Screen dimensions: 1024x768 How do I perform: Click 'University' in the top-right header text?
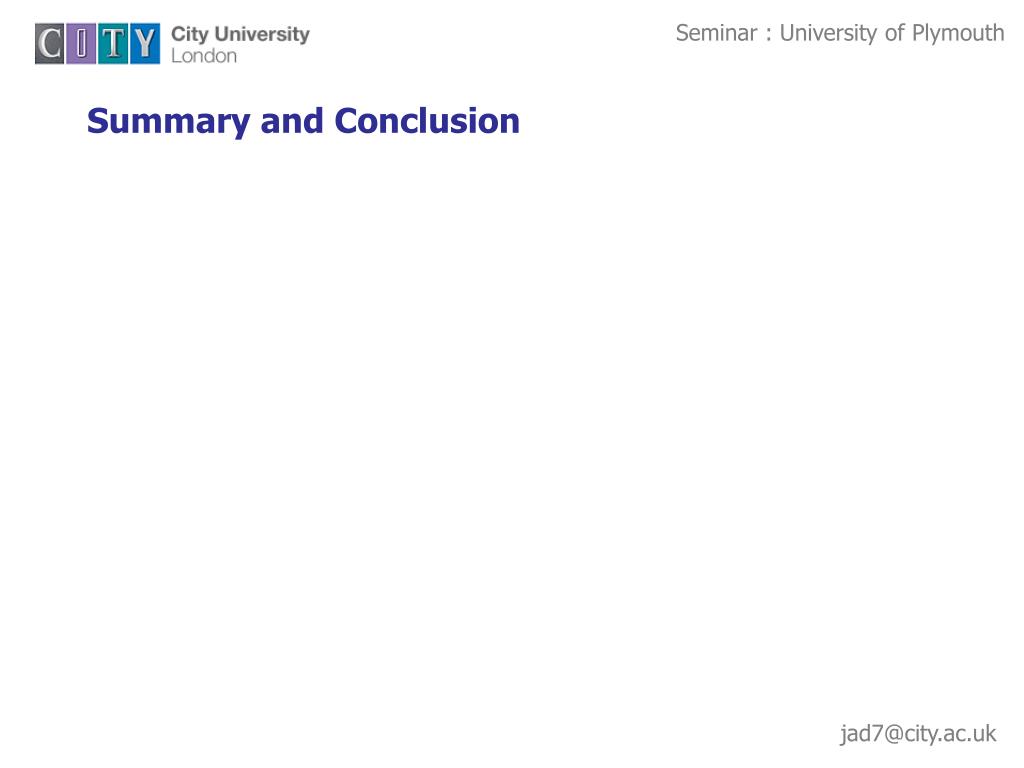pyautogui.click(x=828, y=33)
